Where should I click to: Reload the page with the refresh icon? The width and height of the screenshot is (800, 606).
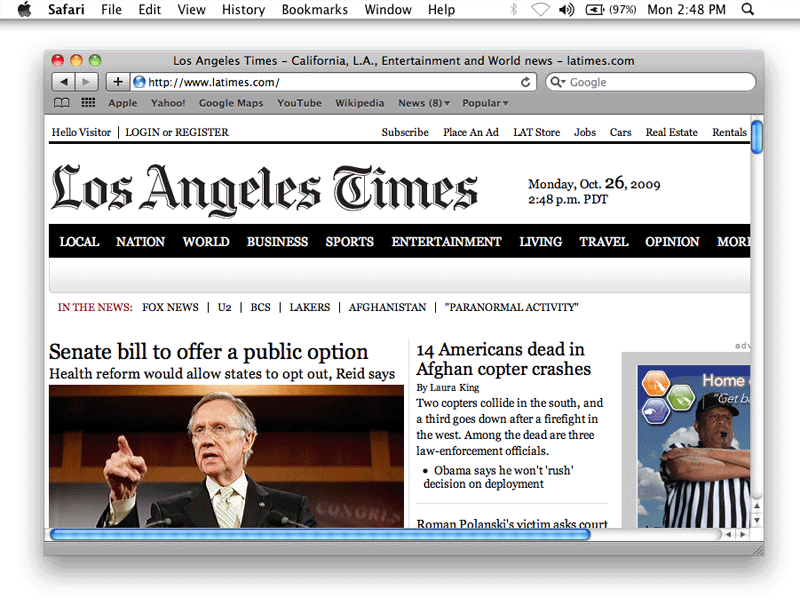click(x=526, y=82)
